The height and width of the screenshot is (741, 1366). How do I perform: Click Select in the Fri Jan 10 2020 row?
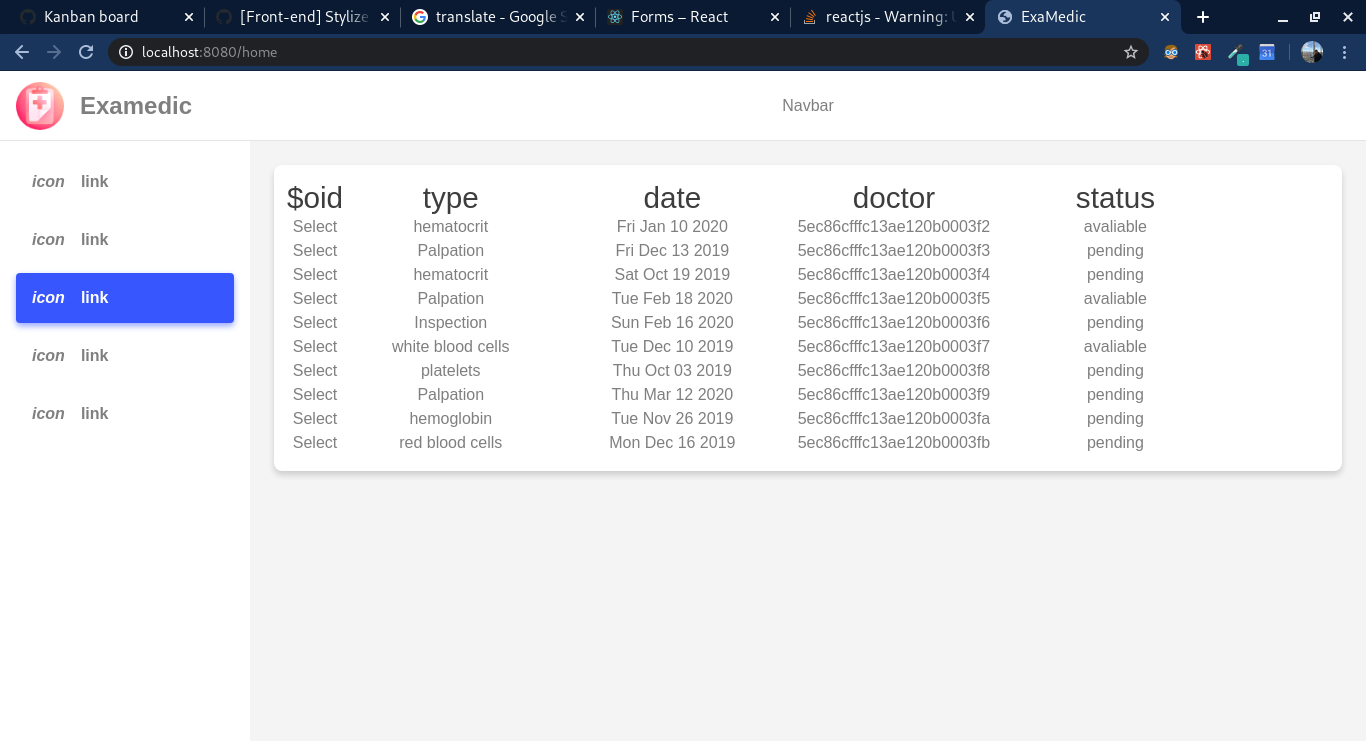click(x=315, y=227)
